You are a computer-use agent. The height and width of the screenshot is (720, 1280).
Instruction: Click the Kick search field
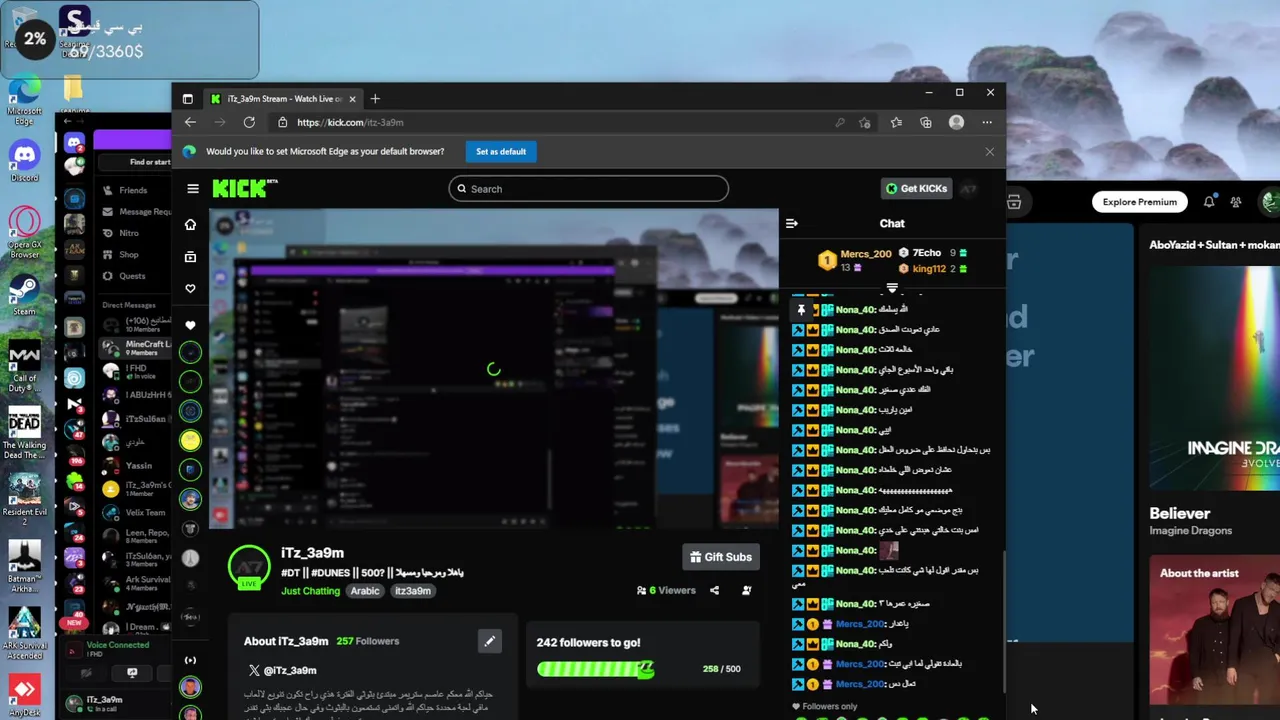(588, 188)
